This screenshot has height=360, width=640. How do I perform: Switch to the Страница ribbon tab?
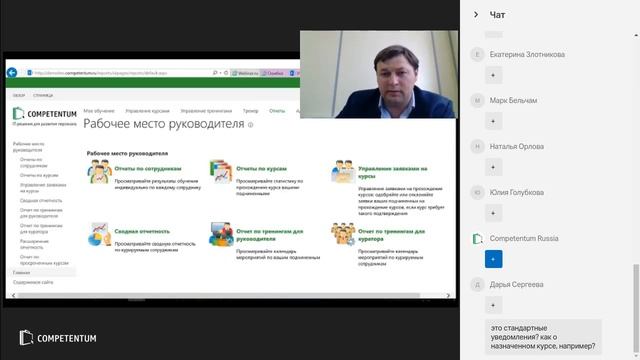pos(43,95)
